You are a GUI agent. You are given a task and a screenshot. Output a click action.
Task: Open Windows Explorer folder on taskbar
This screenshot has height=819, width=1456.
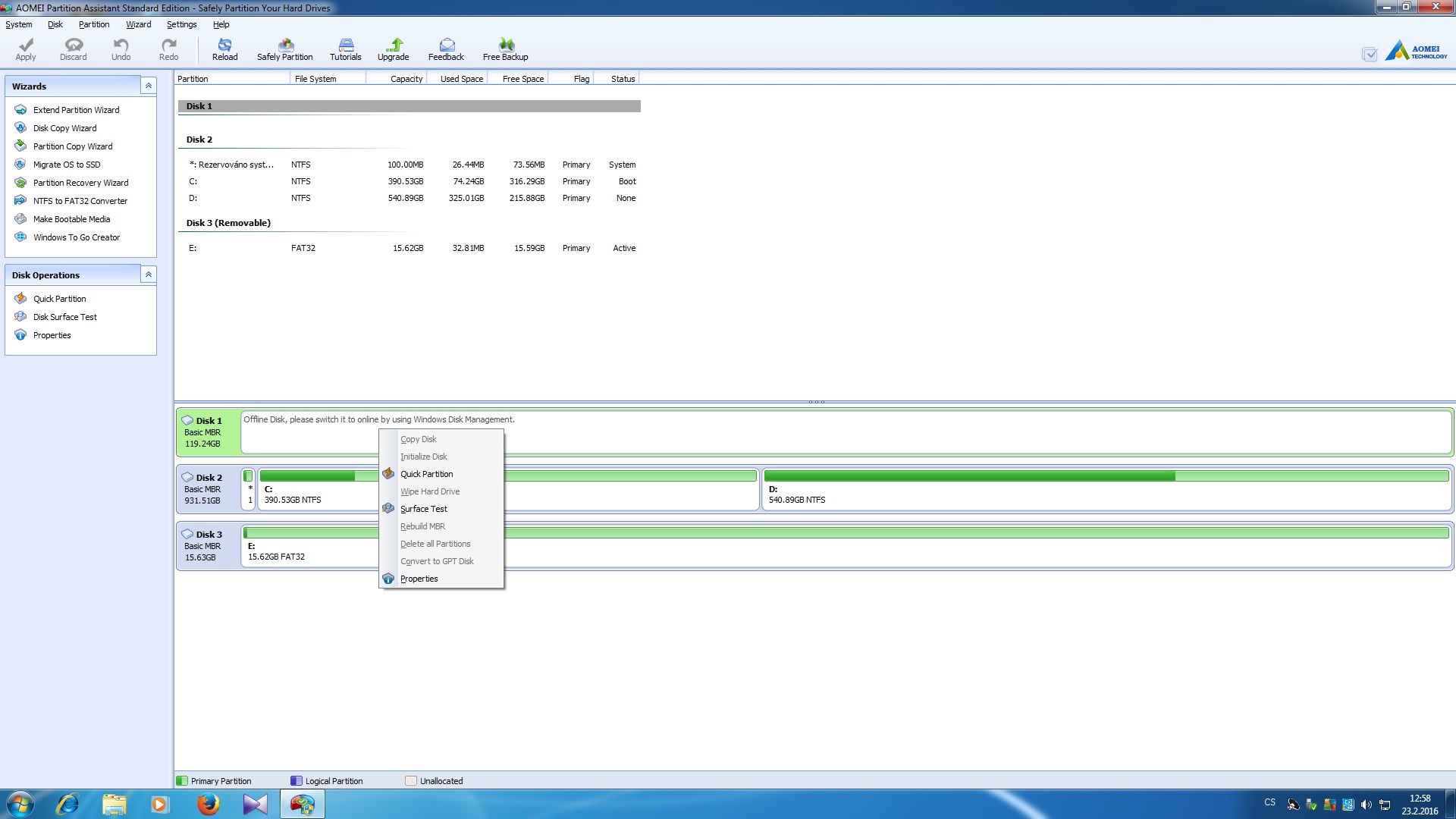point(114,804)
